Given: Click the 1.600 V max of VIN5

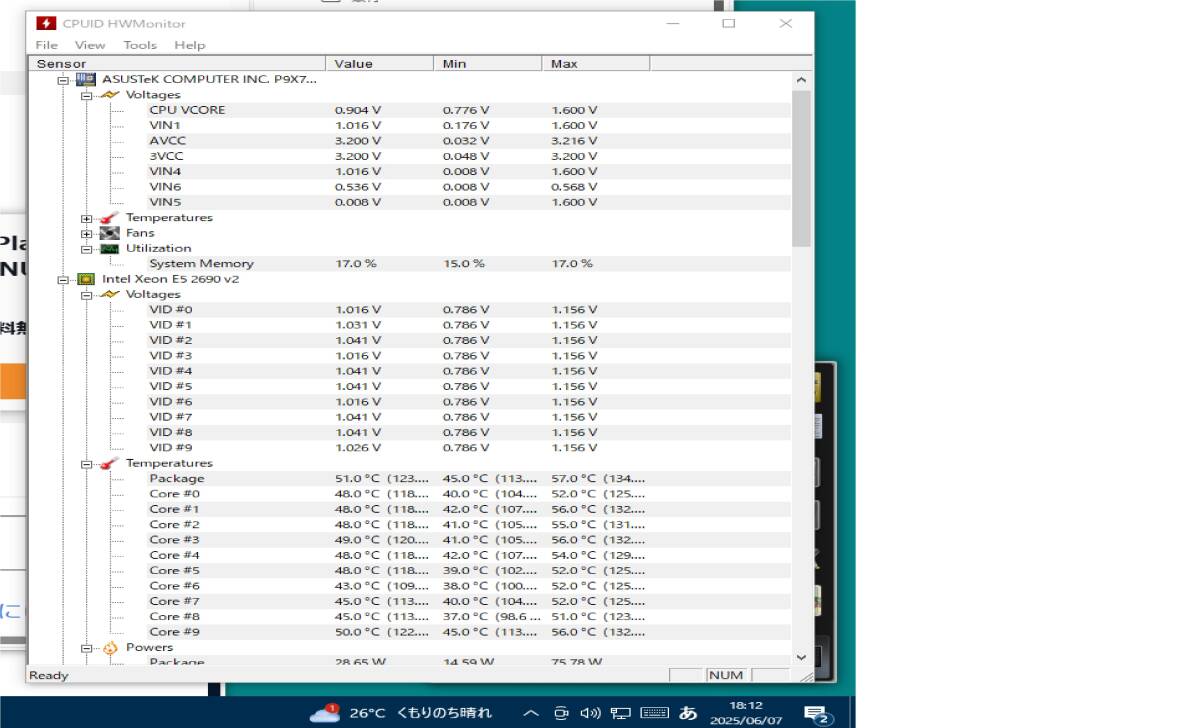Looking at the screenshot, I should [574, 202].
